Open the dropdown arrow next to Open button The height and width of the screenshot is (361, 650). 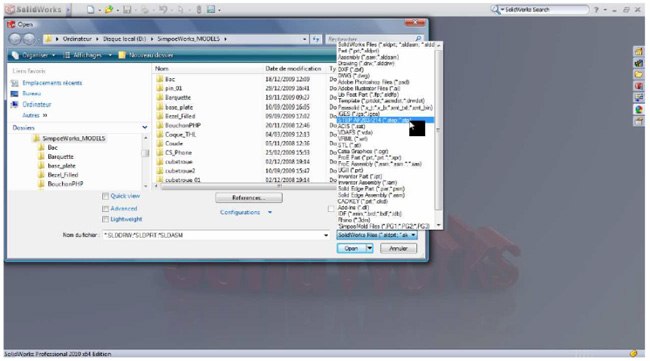tap(369, 248)
